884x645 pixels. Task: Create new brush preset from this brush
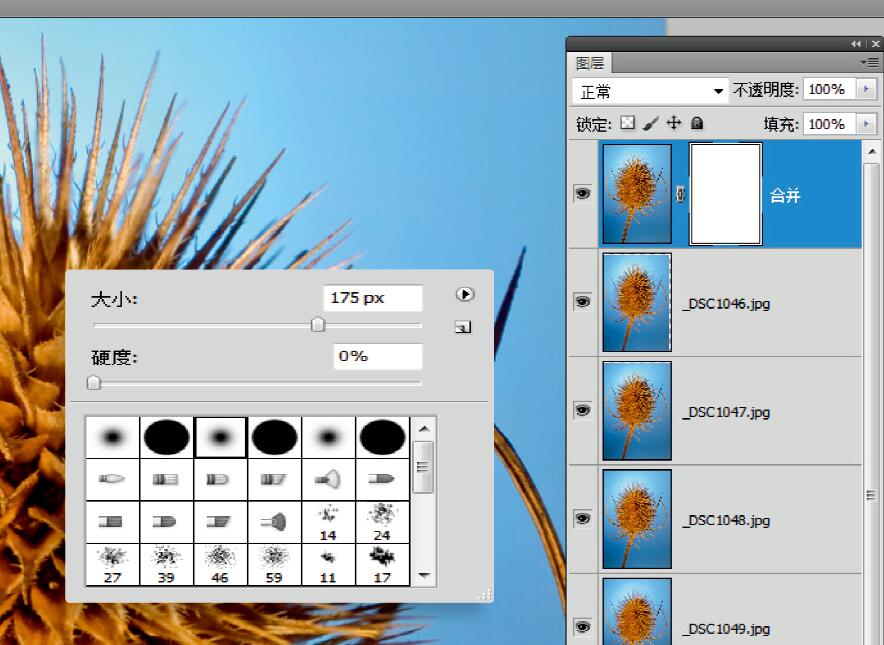tap(463, 327)
